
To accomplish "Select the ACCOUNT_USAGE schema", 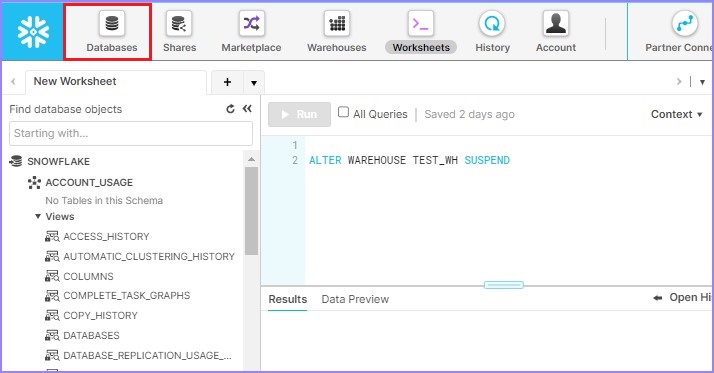I will point(89,183).
